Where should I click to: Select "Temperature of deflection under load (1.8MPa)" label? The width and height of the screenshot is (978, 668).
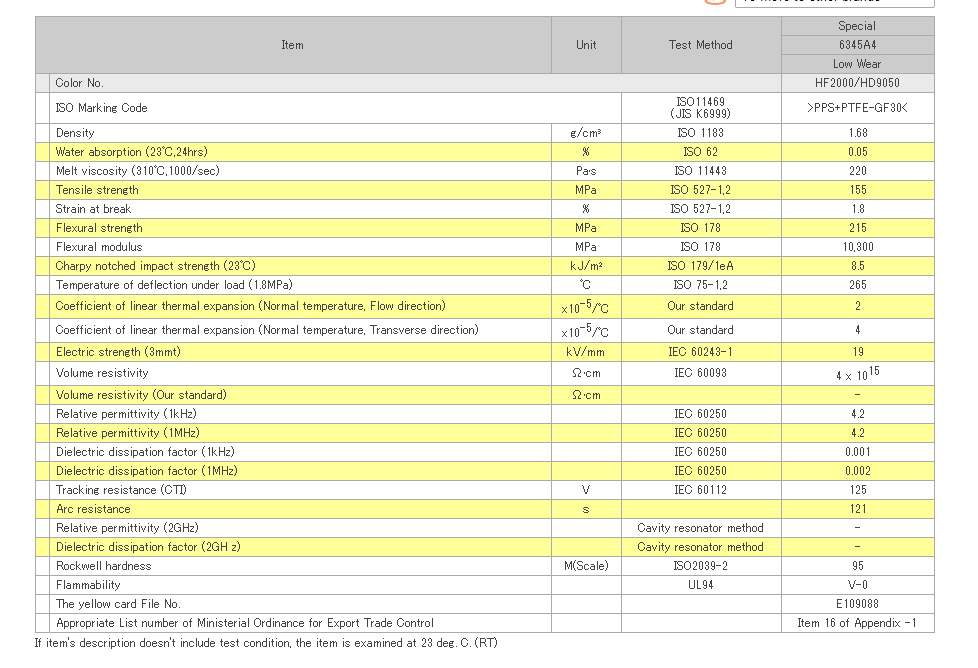[174, 285]
